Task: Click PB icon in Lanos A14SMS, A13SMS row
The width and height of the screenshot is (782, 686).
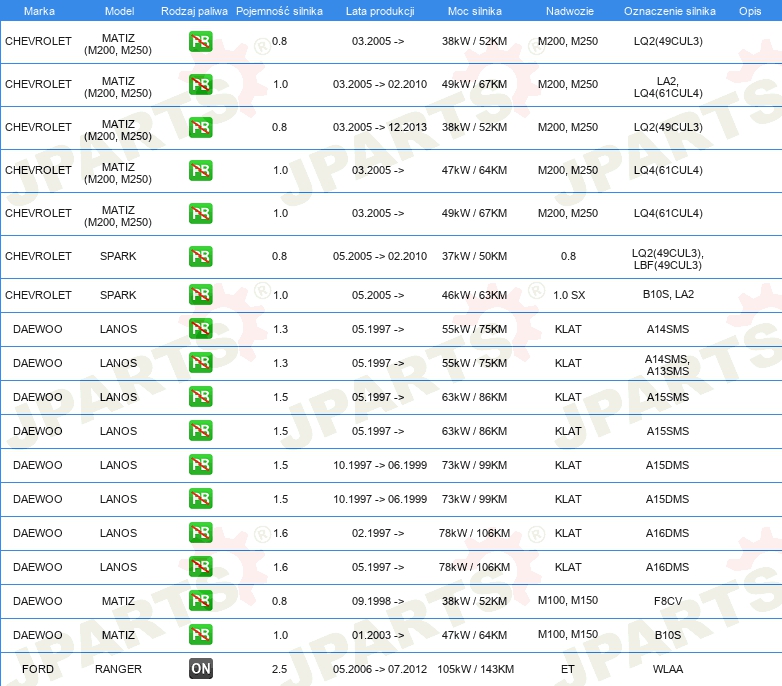Action: click(201, 363)
